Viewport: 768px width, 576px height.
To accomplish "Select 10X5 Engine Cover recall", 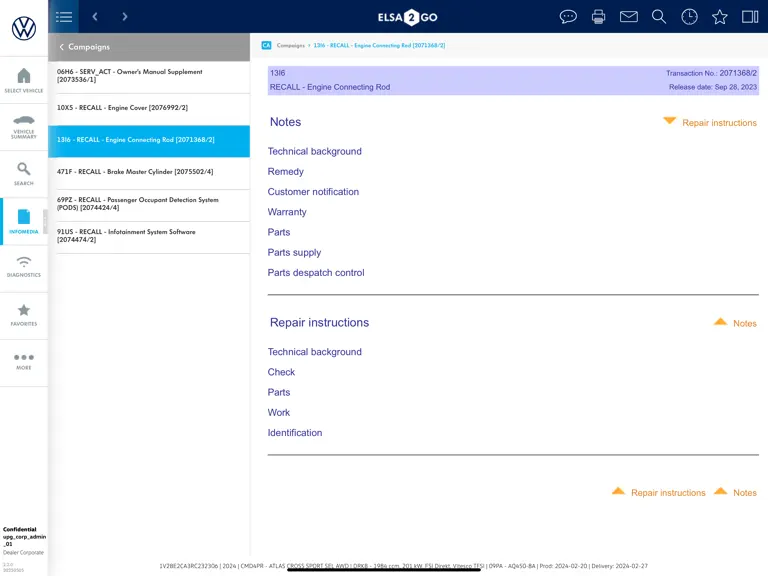I will pos(149,108).
